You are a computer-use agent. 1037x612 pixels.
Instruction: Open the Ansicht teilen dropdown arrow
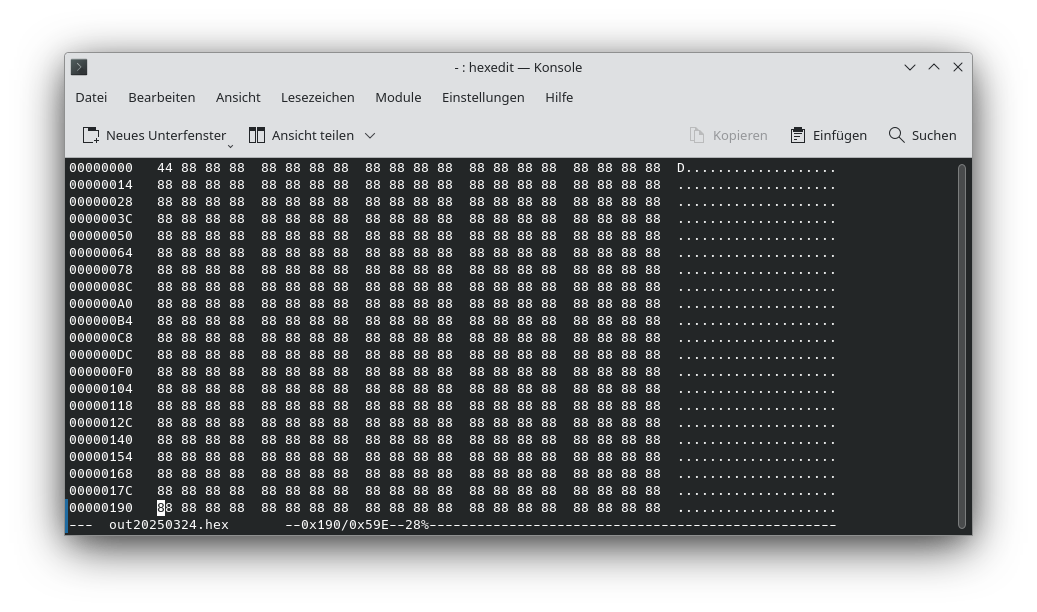point(369,135)
